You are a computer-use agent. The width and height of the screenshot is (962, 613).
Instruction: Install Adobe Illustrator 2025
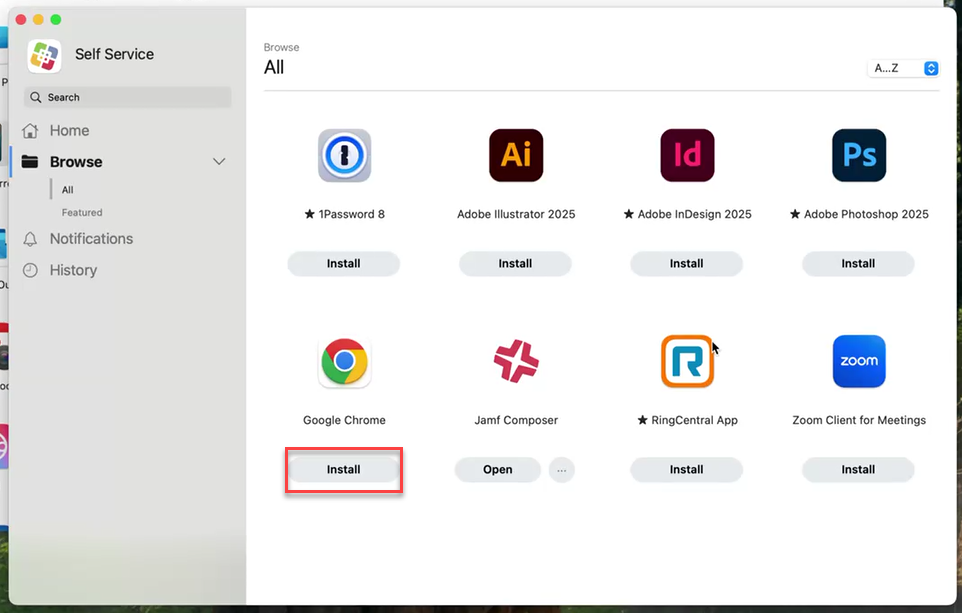(515, 264)
